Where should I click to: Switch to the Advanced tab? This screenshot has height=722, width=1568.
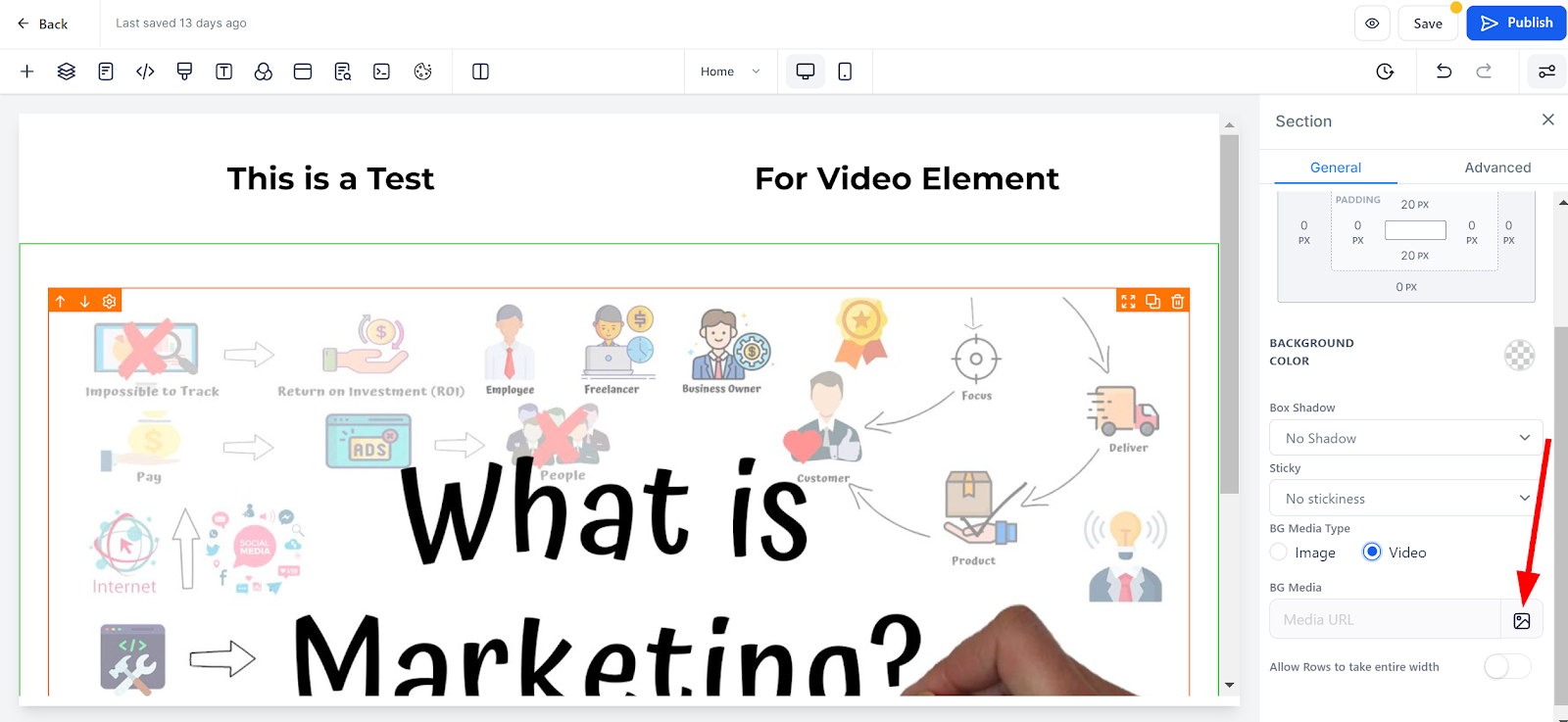click(x=1497, y=168)
